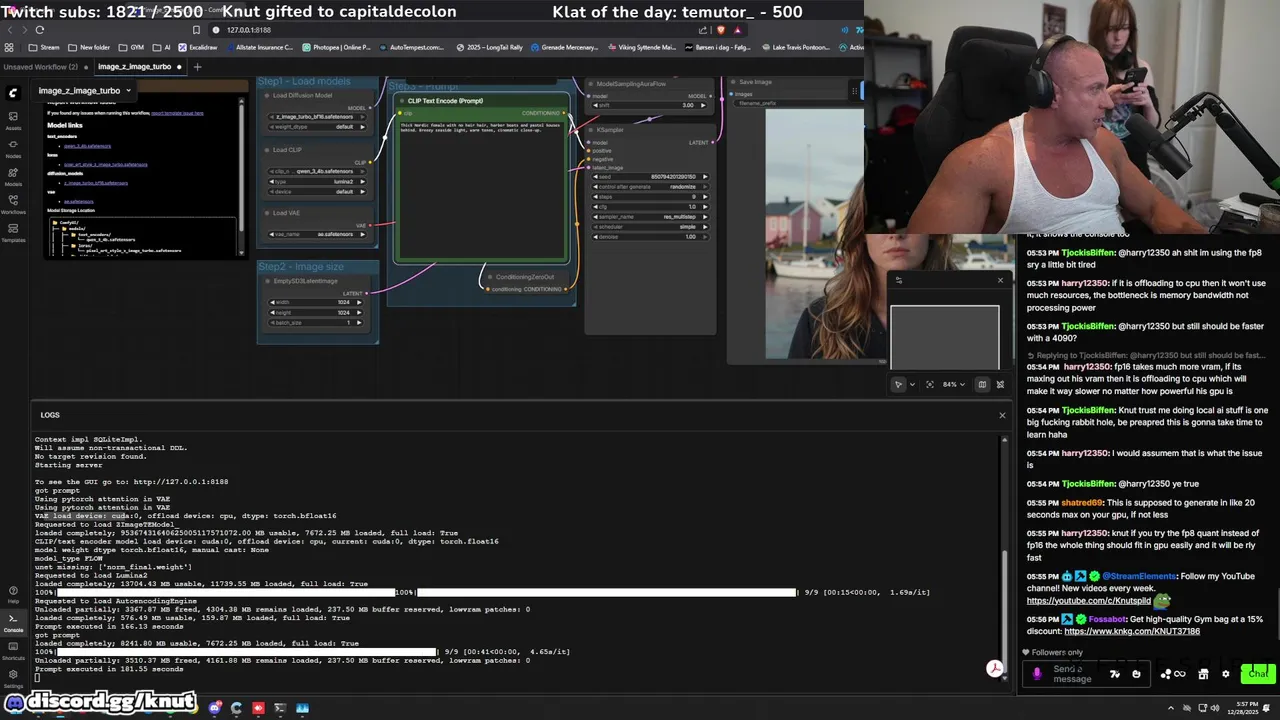Open browser apps grid icon
This screenshot has height=720, width=1280.
point(9,47)
